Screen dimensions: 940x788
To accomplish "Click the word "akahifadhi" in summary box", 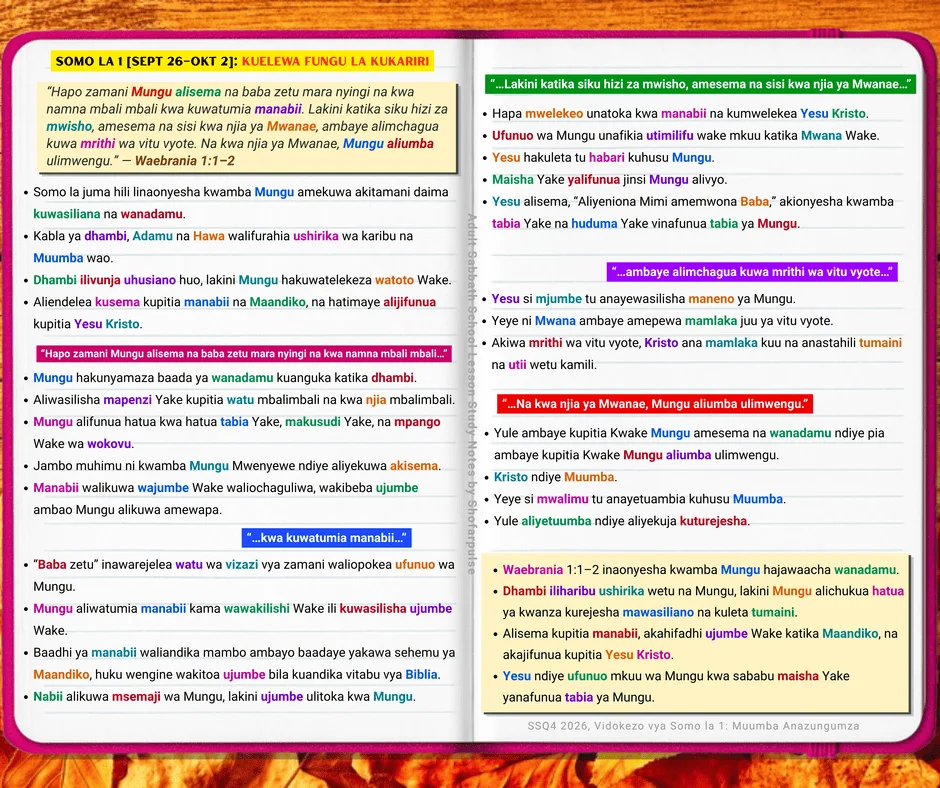I will (671, 634).
